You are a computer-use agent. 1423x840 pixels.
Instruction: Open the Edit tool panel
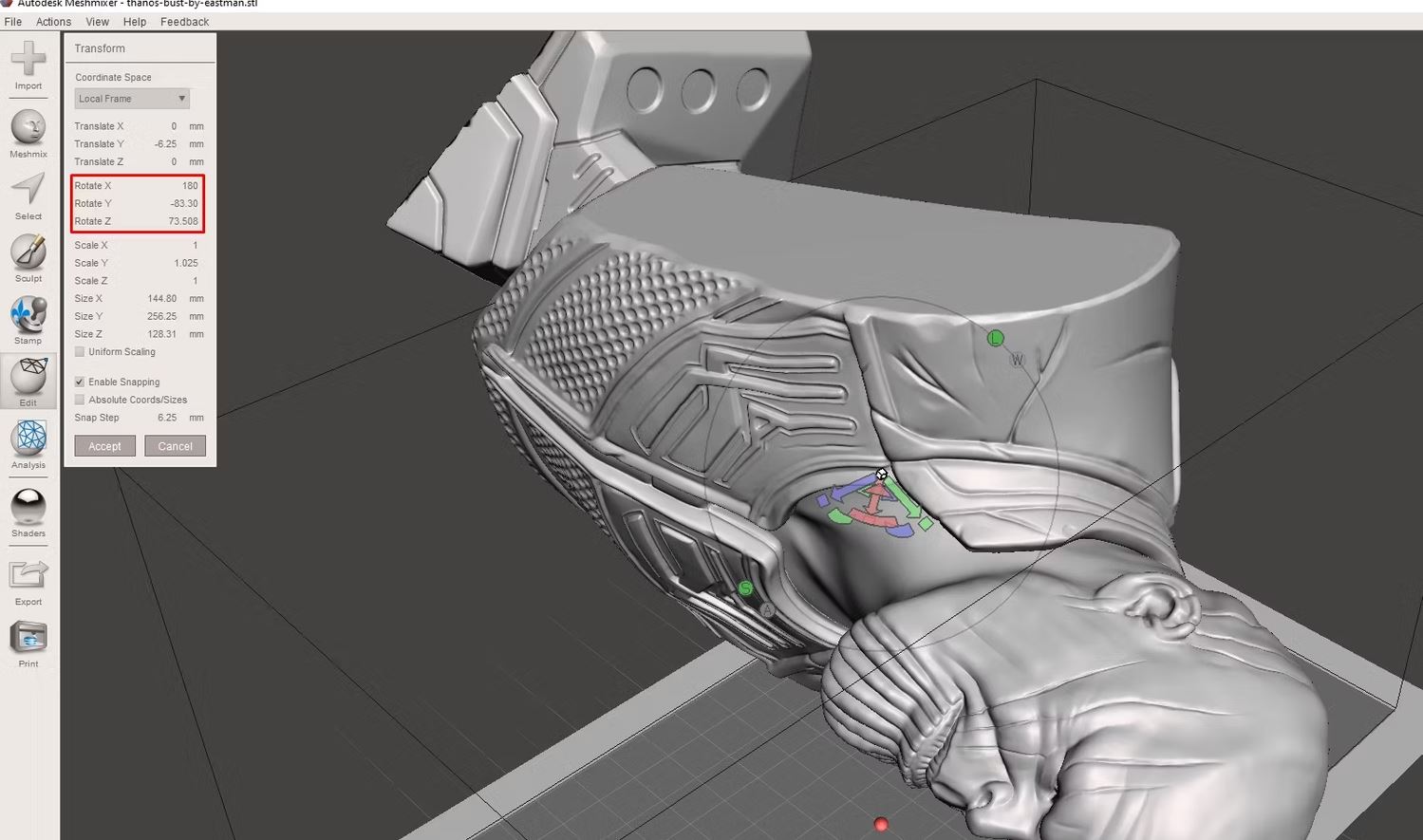click(28, 377)
